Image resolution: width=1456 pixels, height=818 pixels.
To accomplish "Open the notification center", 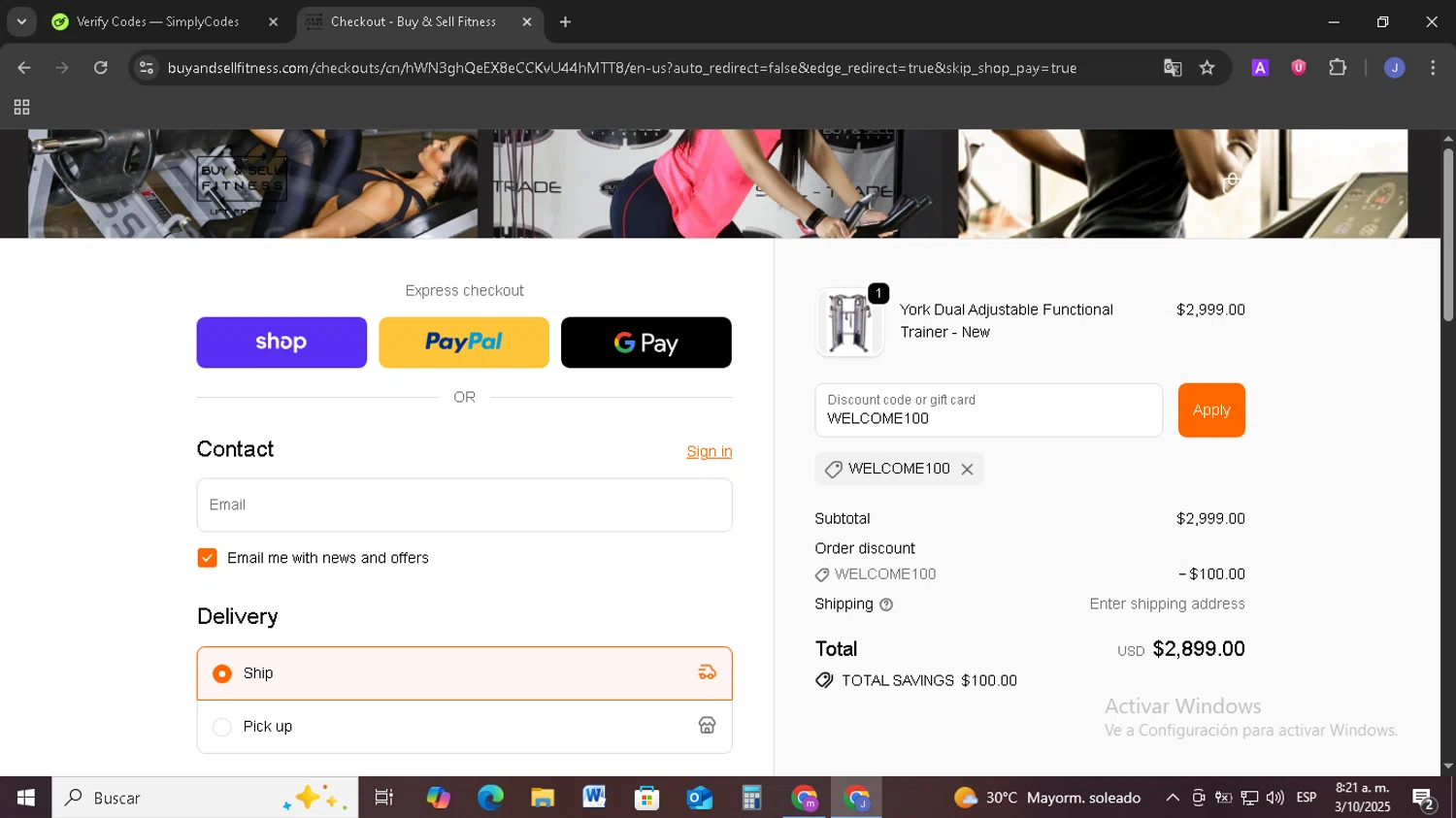I will (1424, 800).
